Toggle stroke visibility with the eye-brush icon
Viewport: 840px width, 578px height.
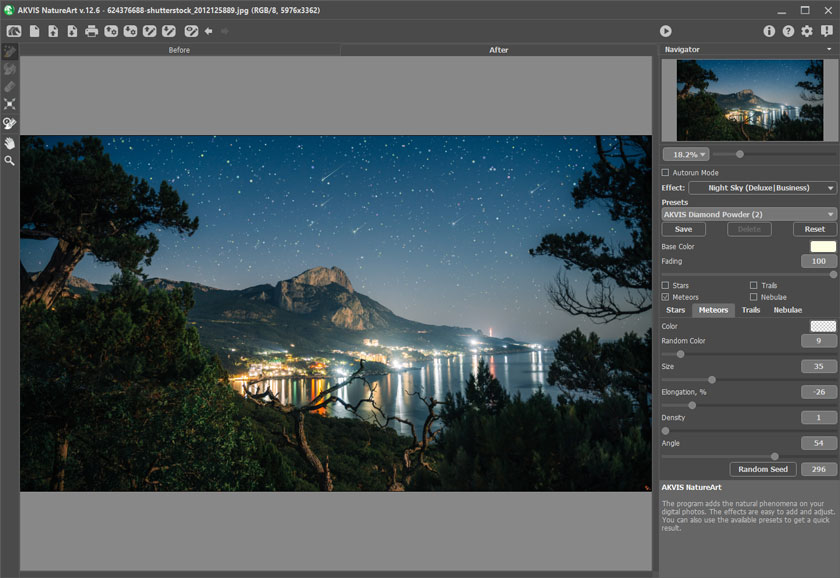pos(191,31)
